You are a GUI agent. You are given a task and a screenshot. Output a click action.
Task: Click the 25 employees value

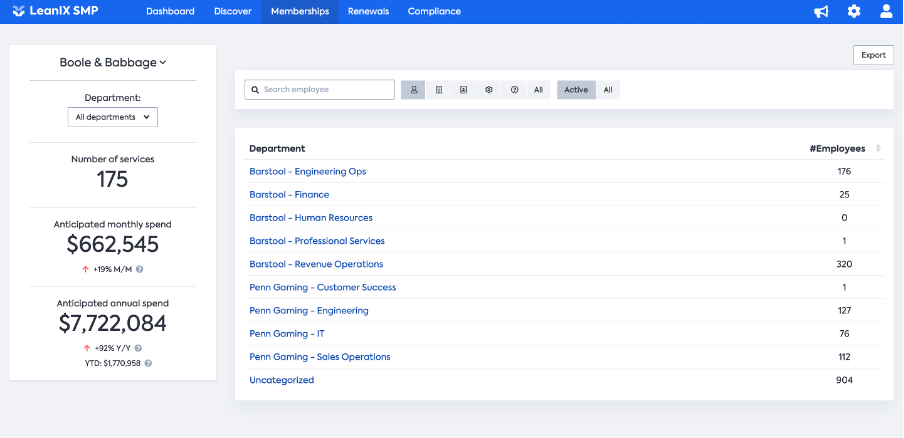click(844, 195)
